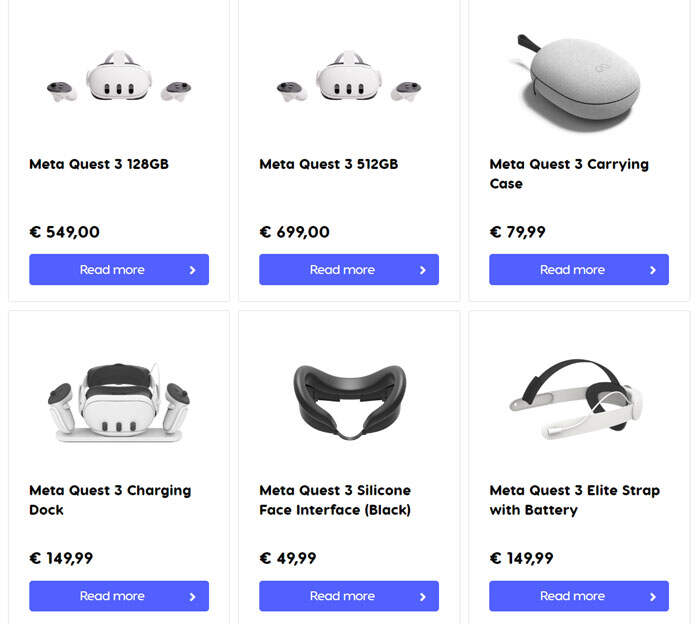Click chevron arrow on Charging Dock button
700x624 pixels.
pyautogui.click(x=192, y=596)
